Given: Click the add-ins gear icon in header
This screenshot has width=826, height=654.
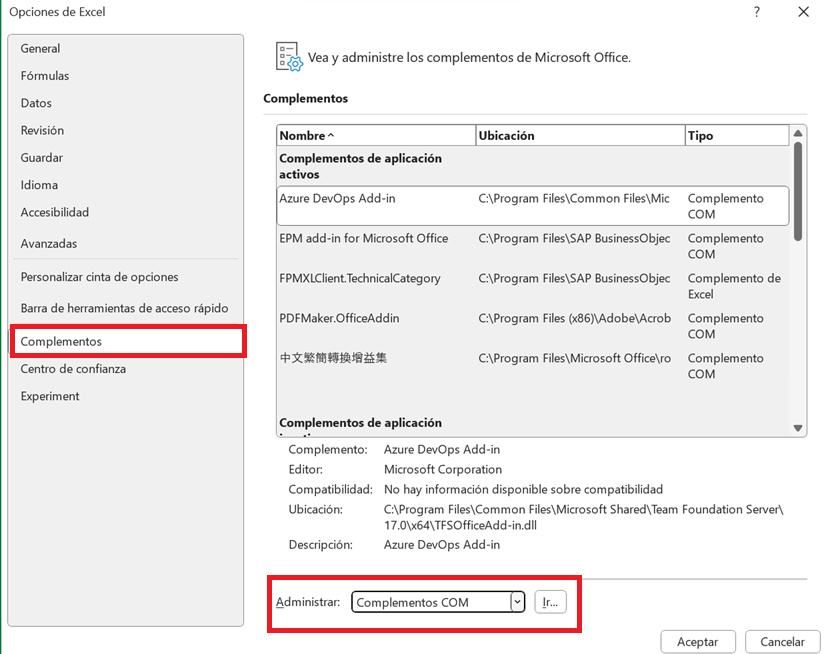Looking at the screenshot, I should pos(289,56).
